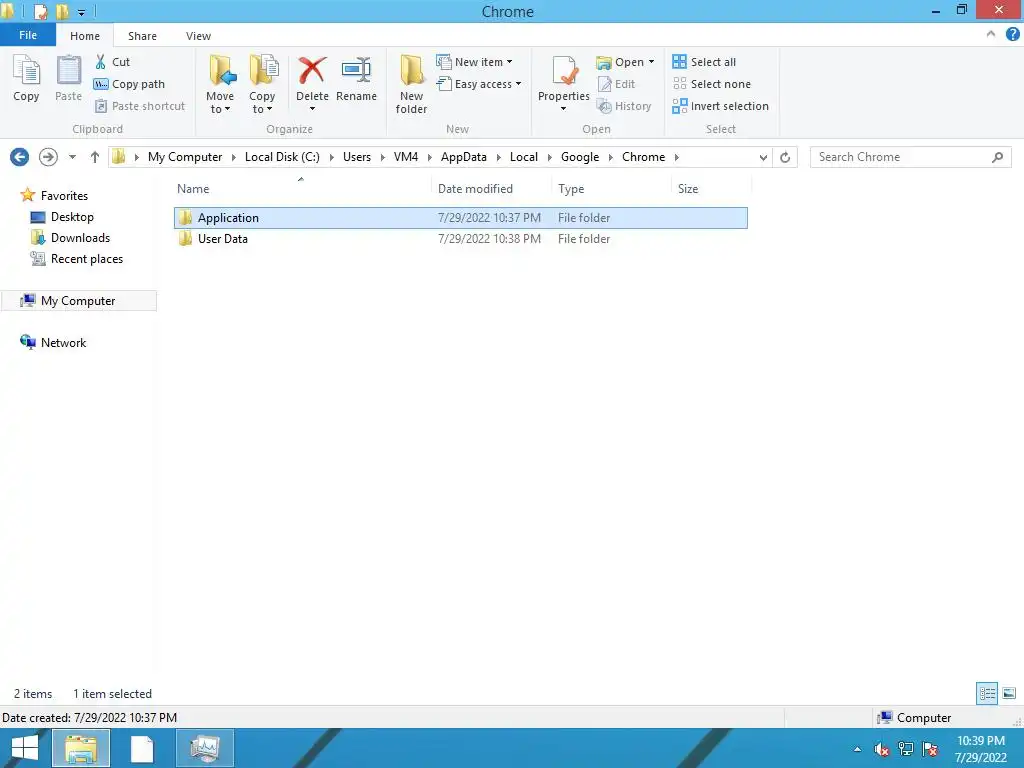The height and width of the screenshot is (768, 1024).
Task: Click the File Explorer taskbar icon
Action: click(81, 748)
